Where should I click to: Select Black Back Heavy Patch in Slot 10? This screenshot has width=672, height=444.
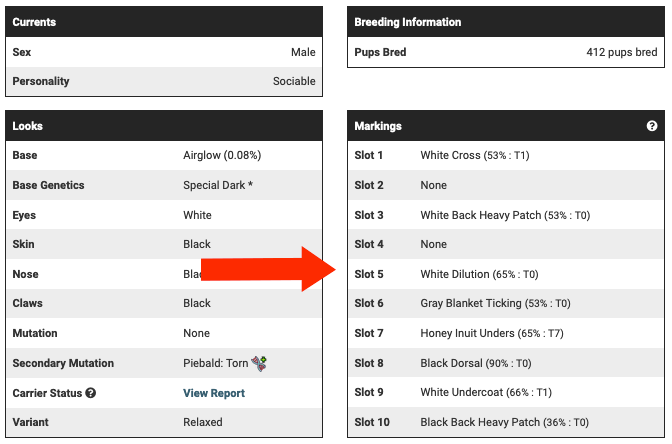click(x=505, y=422)
